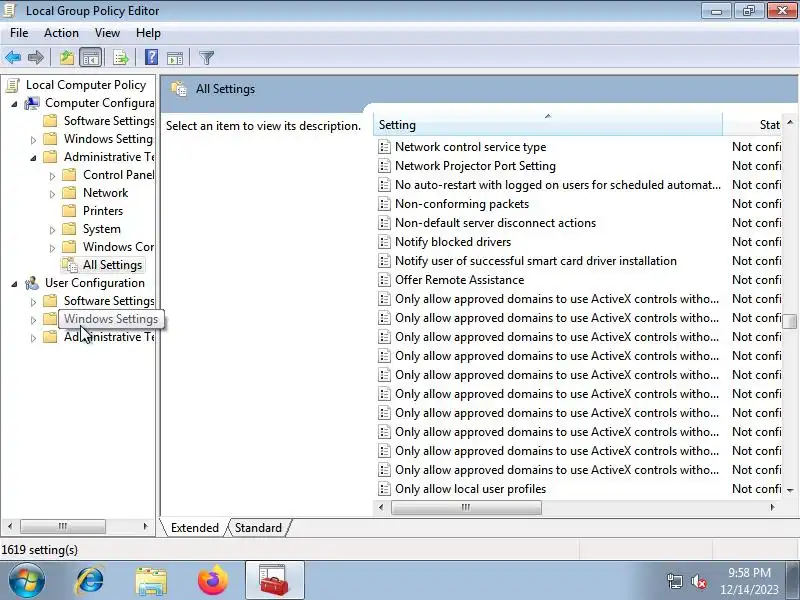
Task: Click the network tray icon
Action: tap(674, 581)
